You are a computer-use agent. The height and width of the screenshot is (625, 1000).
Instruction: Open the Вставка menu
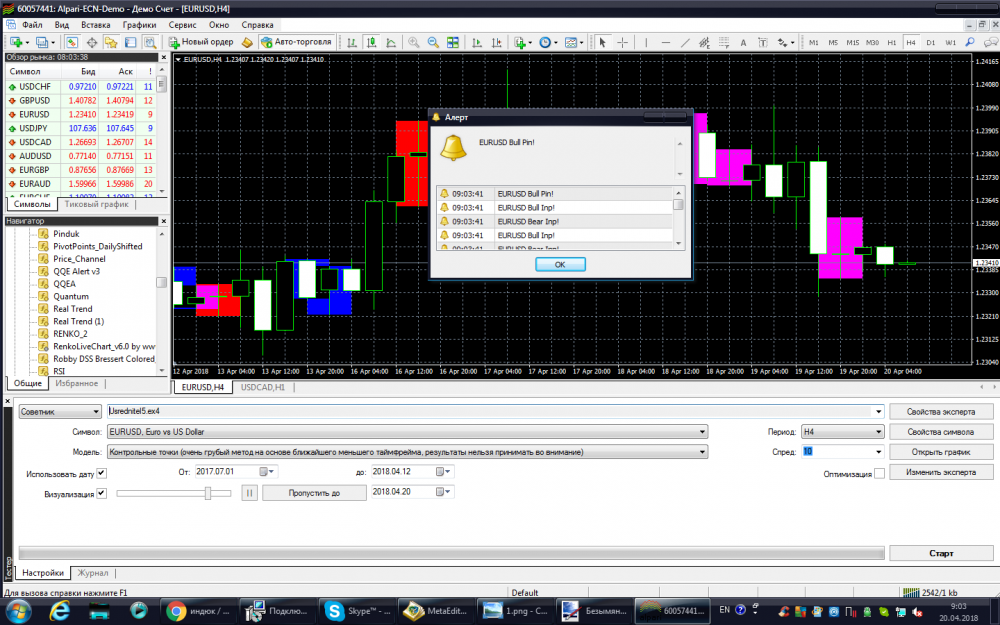96,25
